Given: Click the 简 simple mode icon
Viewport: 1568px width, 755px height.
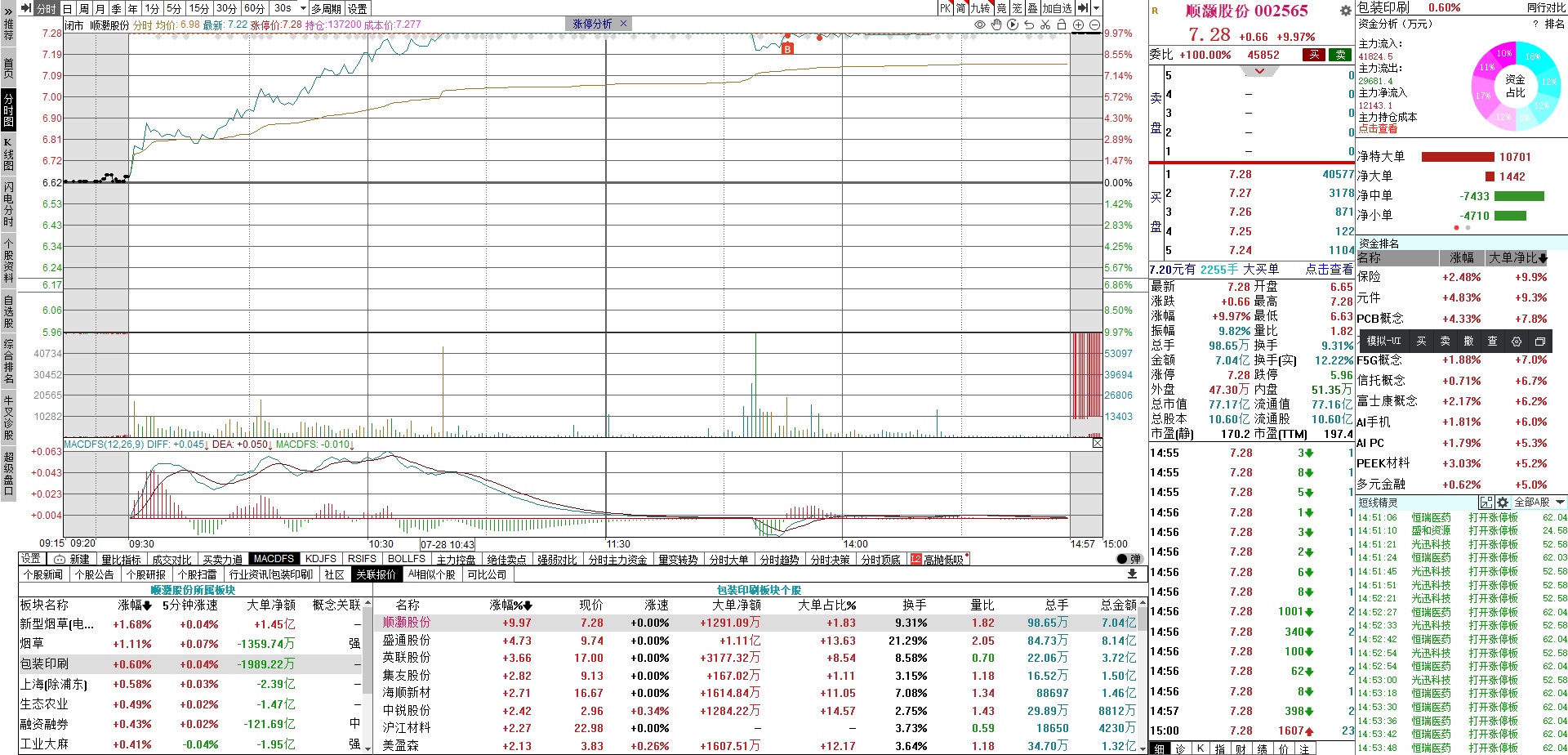Looking at the screenshot, I should coord(961,8).
